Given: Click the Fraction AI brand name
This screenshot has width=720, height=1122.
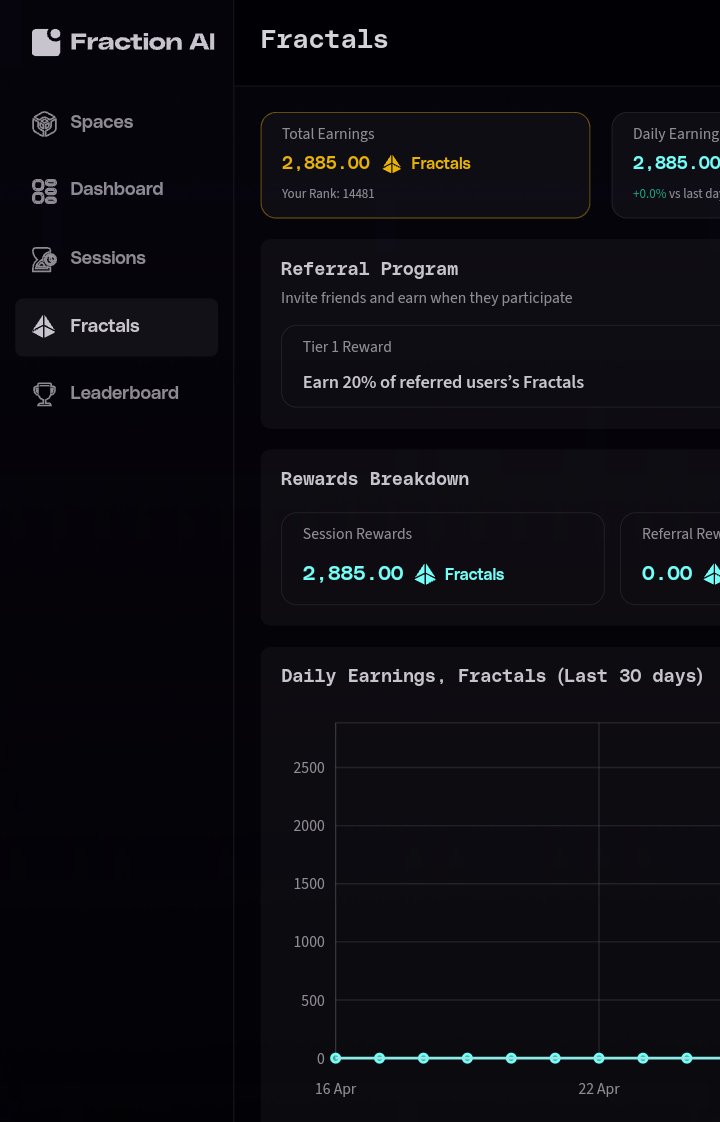Looking at the screenshot, I should click(x=142, y=42).
